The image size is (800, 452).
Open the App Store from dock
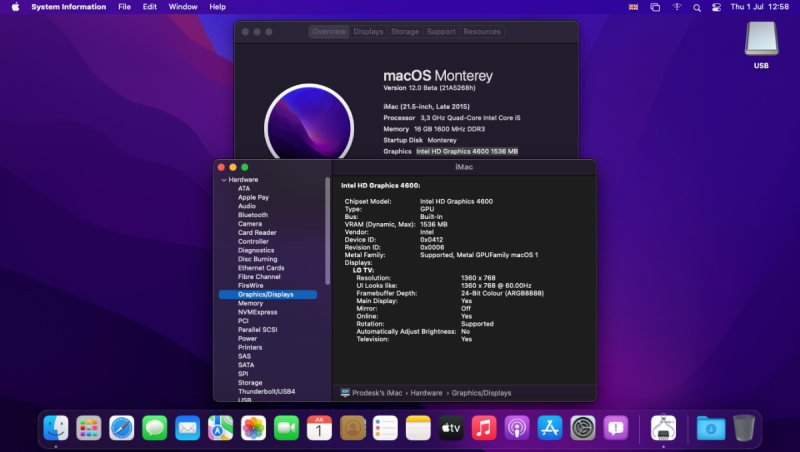pyautogui.click(x=549, y=429)
